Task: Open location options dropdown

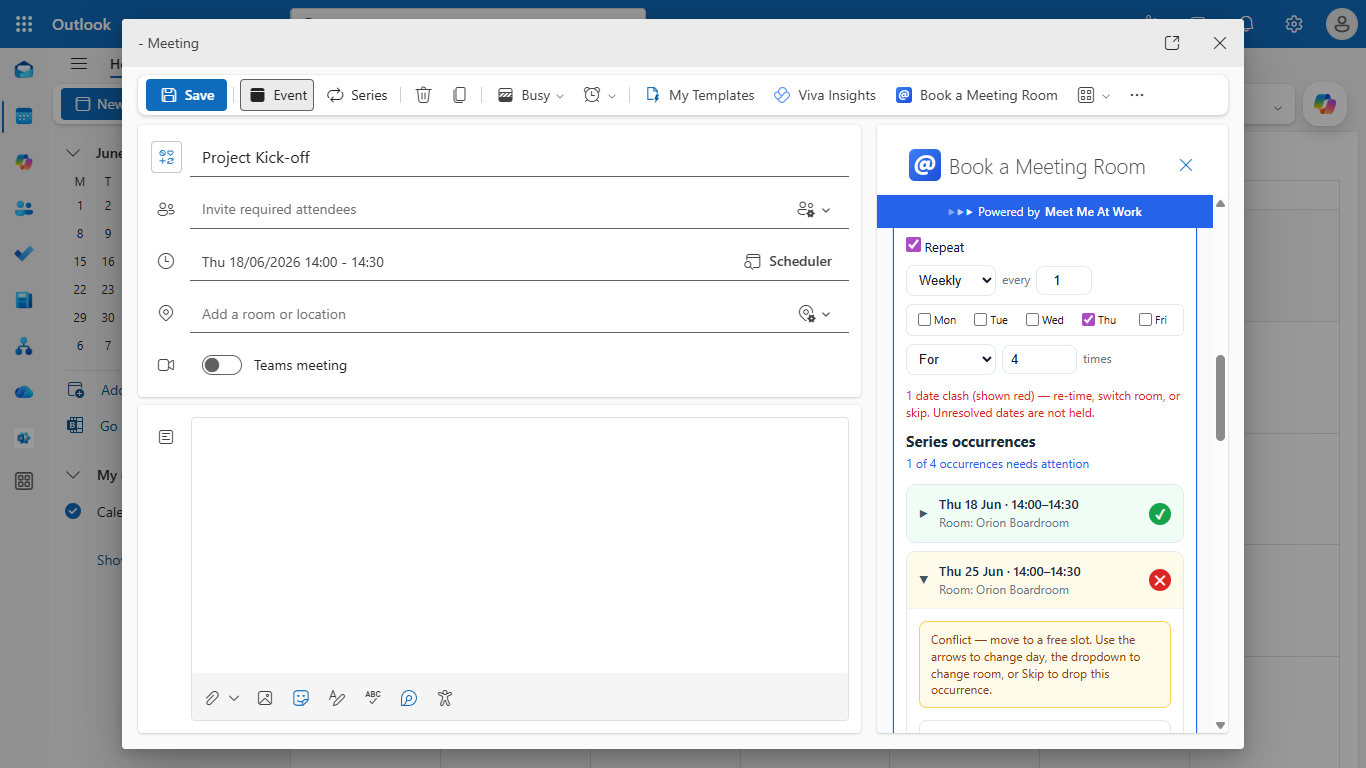Action: point(814,314)
